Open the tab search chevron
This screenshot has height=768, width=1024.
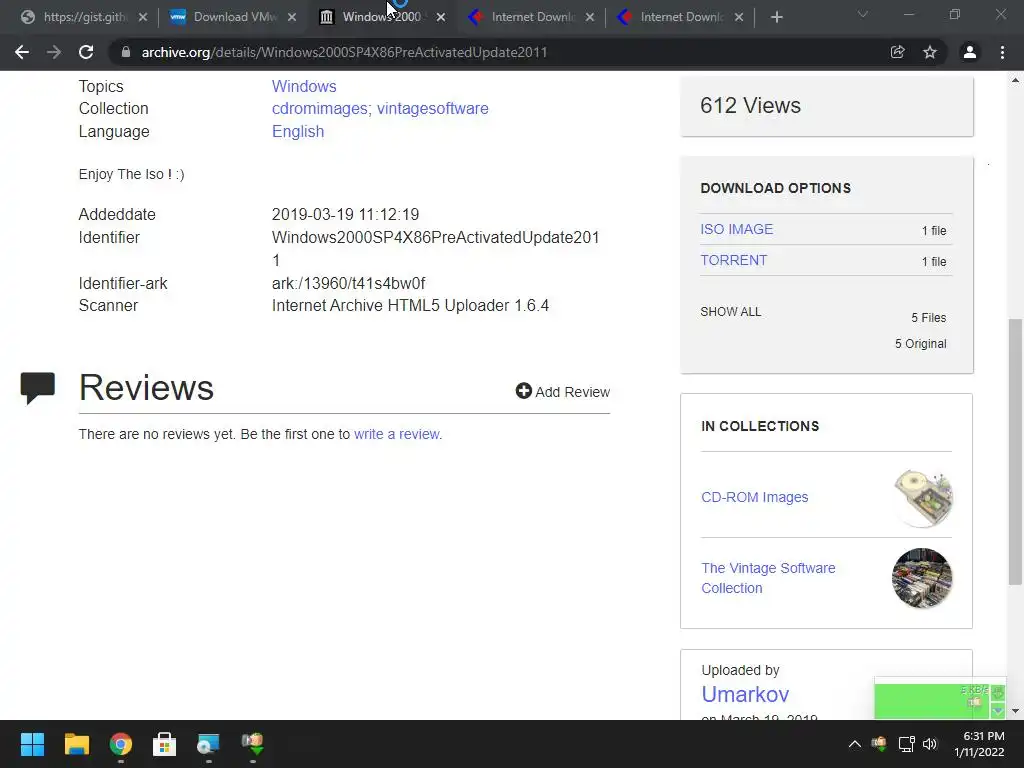tap(863, 14)
